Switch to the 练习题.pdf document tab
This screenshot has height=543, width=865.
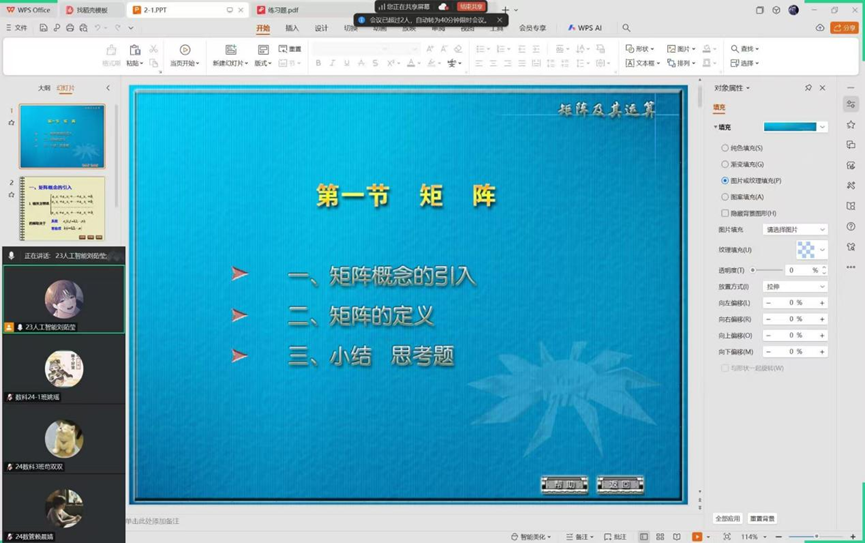(x=282, y=10)
